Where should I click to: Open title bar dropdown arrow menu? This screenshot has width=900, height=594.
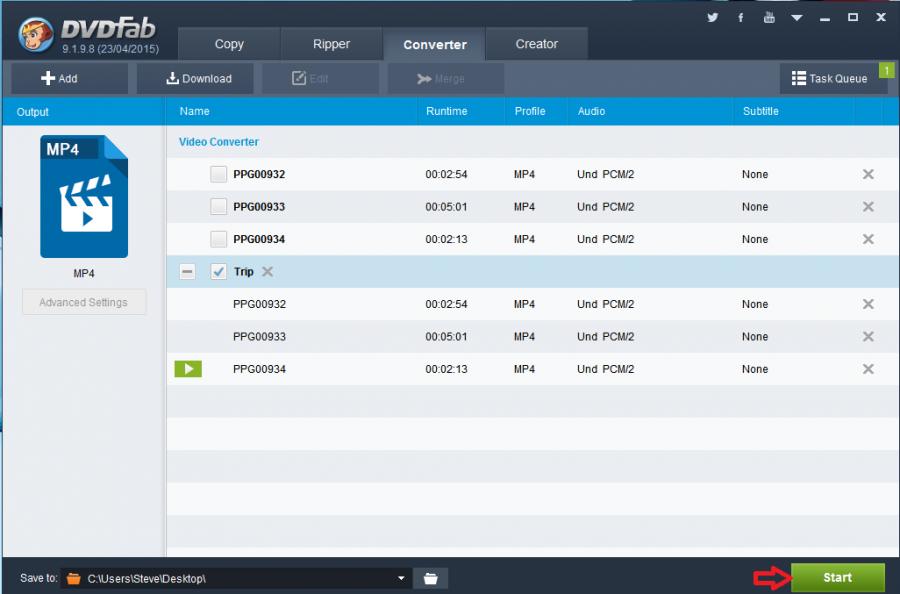797,17
